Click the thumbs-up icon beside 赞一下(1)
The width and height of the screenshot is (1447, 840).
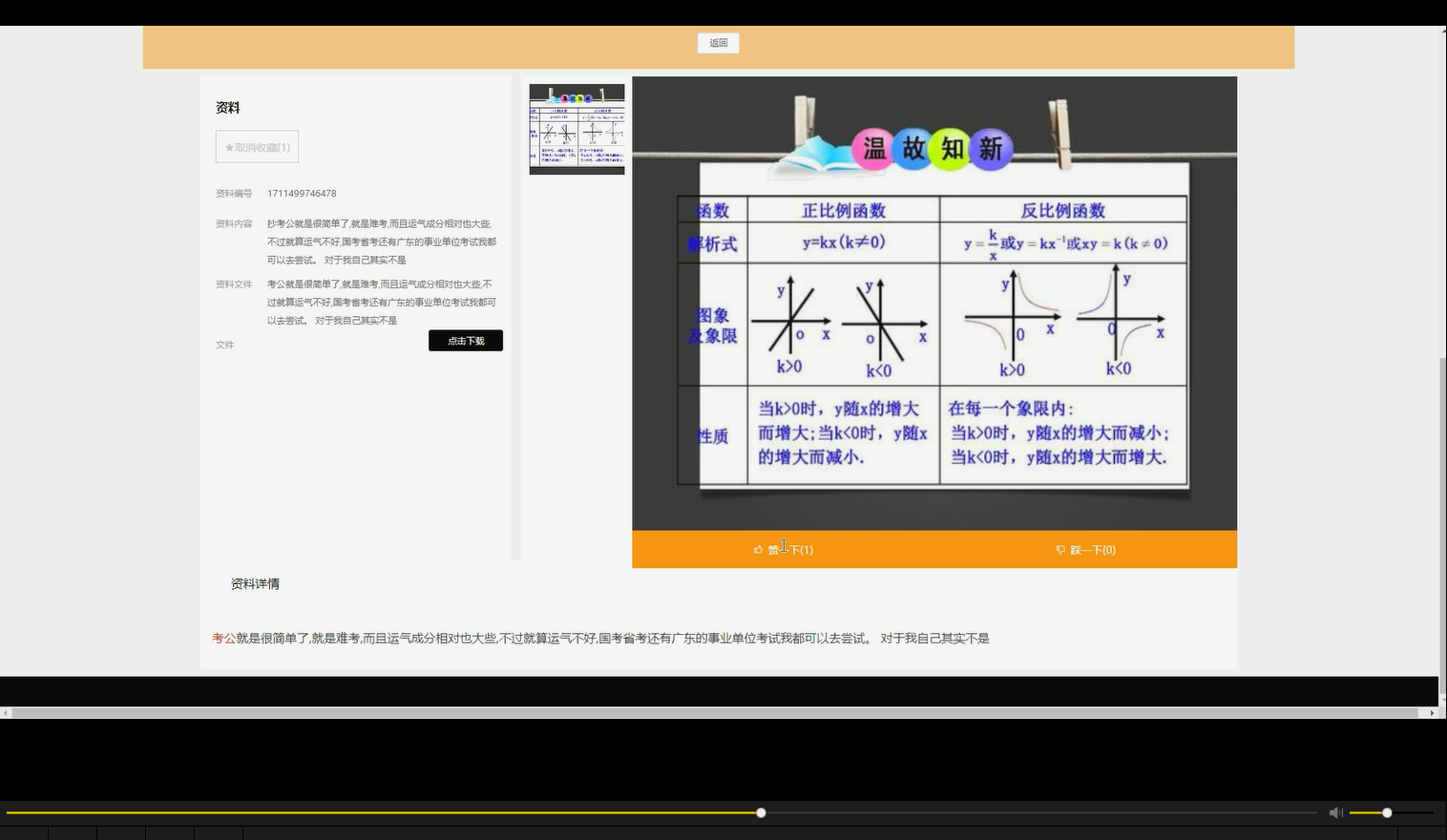click(758, 549)
